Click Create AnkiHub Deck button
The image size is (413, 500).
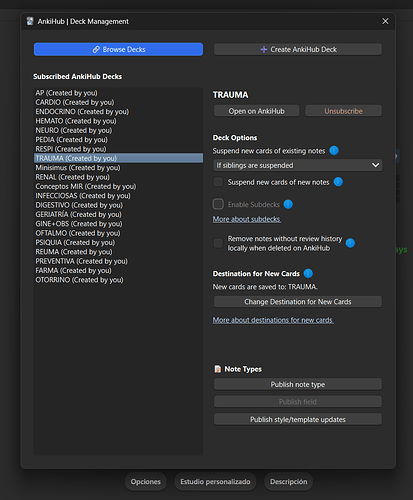point(298,49)
